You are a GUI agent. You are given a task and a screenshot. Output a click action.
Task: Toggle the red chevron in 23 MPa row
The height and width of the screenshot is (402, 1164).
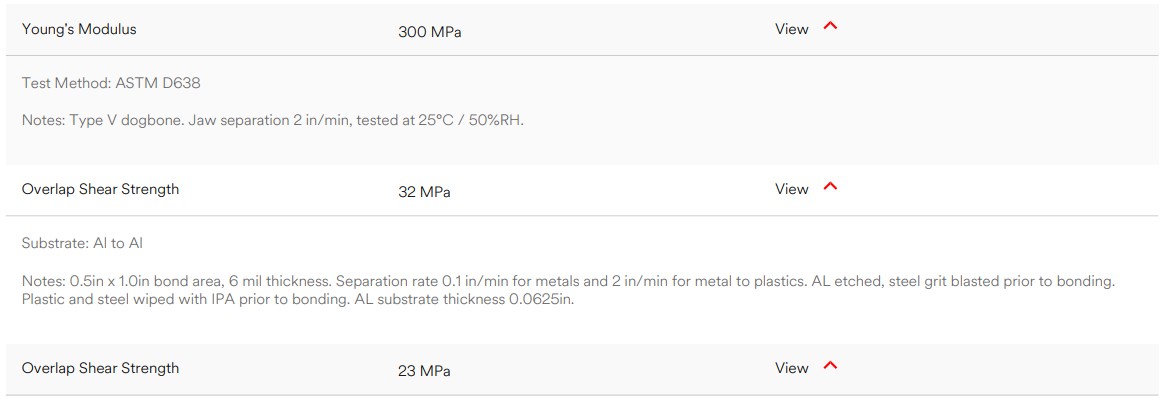[x=830, y=366]
